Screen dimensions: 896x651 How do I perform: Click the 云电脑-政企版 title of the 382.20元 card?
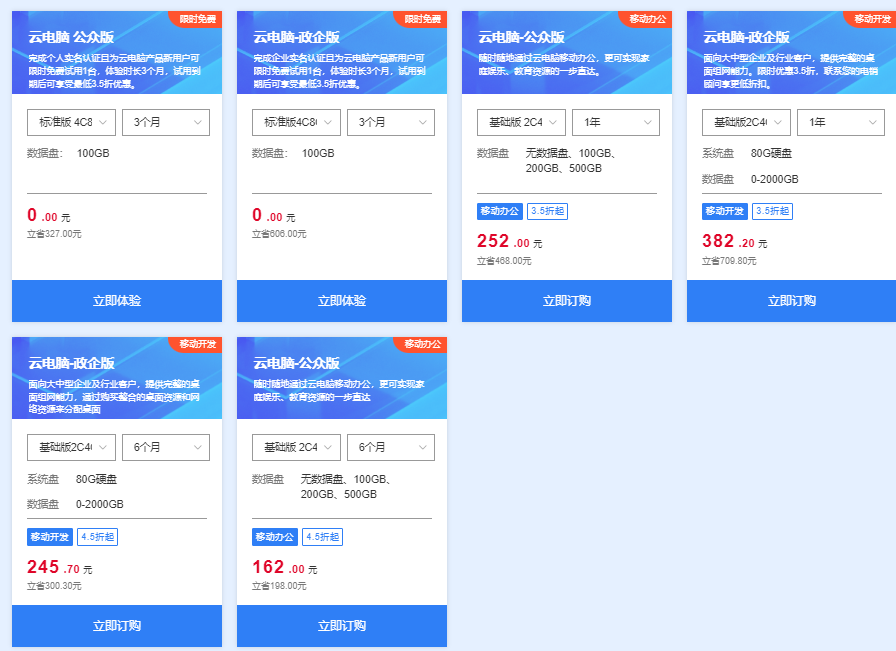(746, 38)
